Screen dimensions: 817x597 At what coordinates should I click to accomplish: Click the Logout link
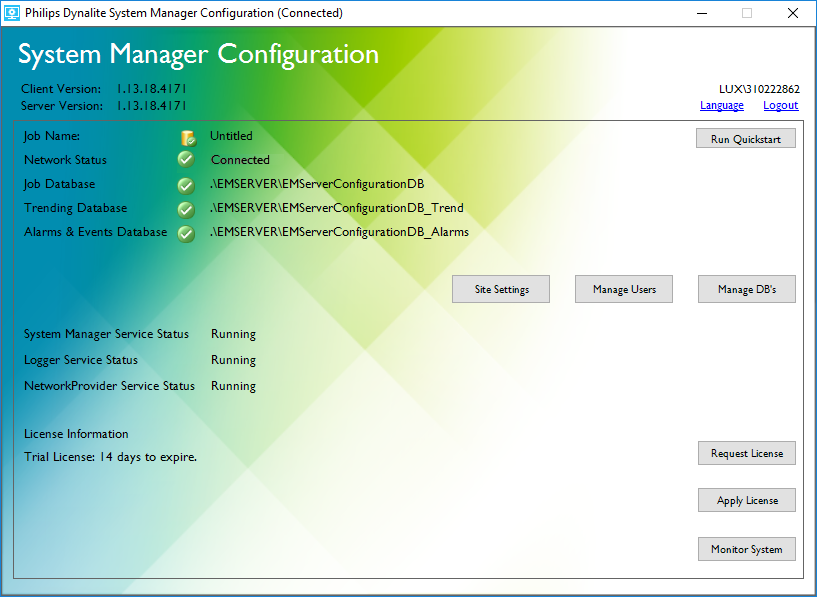[x=780, y=106]
